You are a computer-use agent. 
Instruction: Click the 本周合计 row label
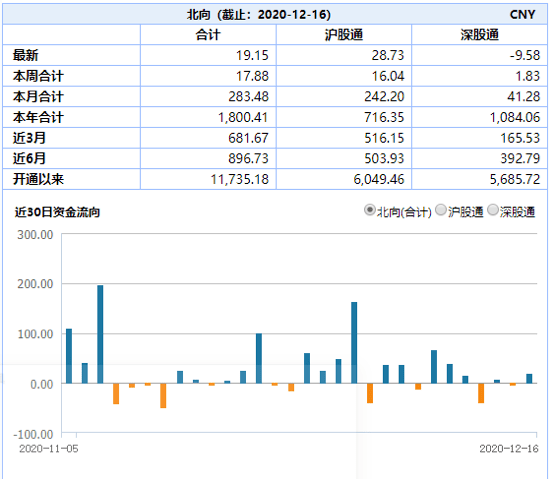[x=38, y=76]
